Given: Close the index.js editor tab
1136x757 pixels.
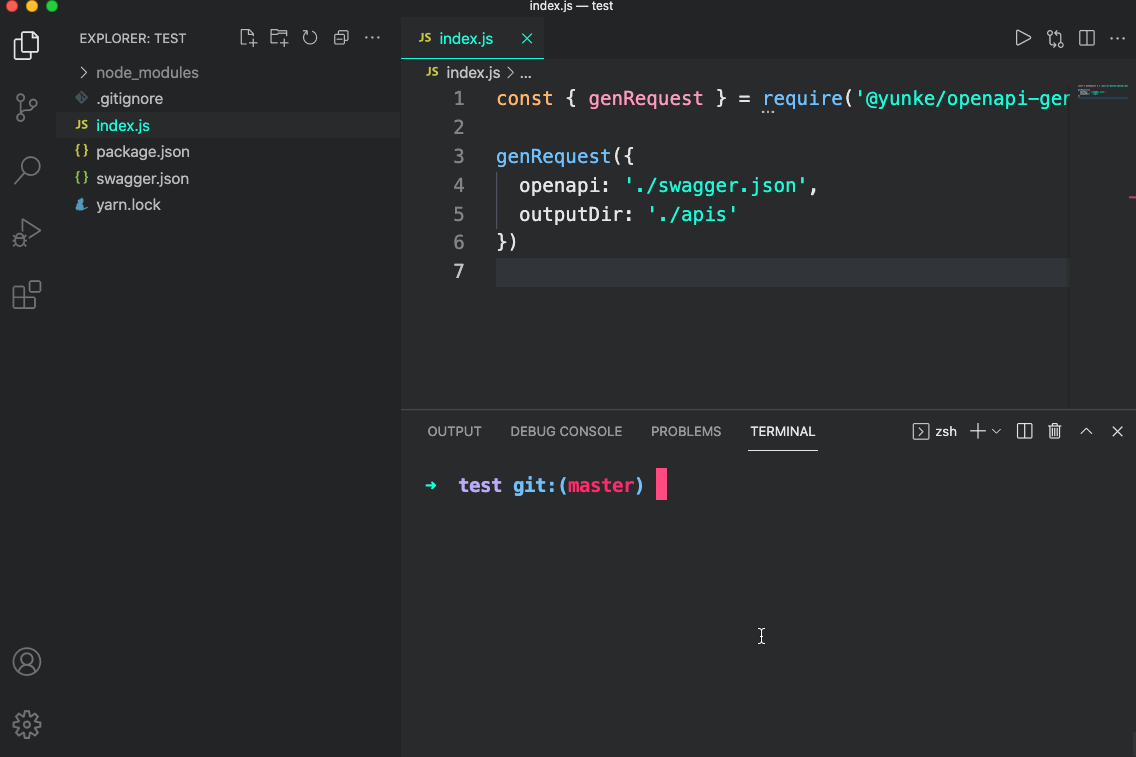Looking at the screenshot, I should coord(527,38).
